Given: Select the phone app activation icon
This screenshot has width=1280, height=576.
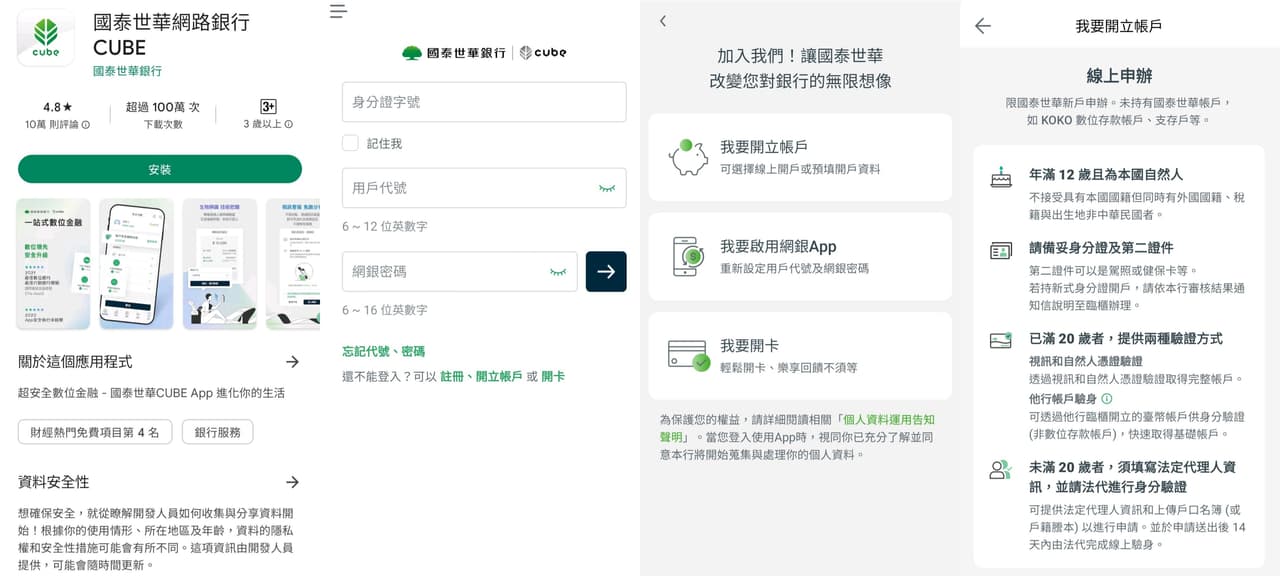Looking at the screenshot, I should pyautogui.click(x=689, y=257).
